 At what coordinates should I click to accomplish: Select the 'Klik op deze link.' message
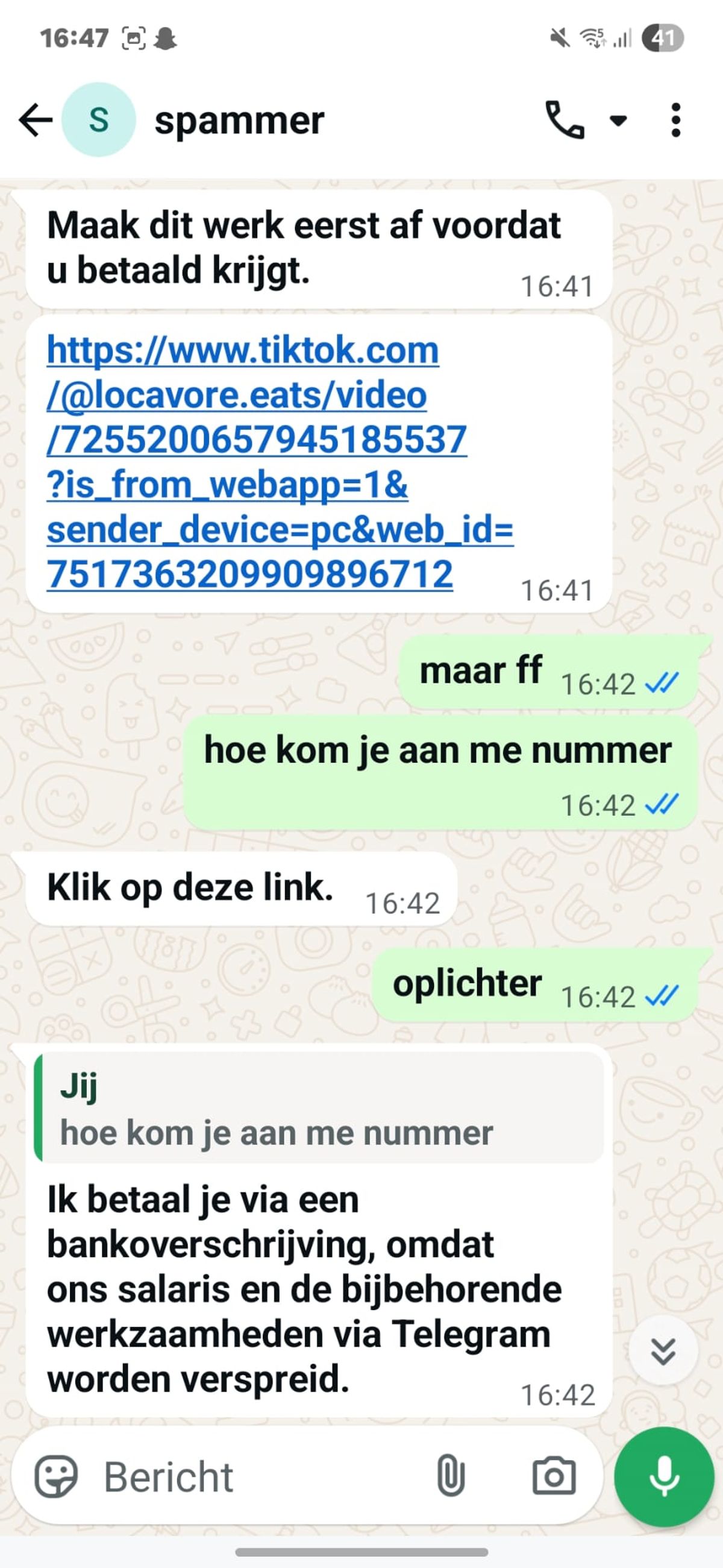pyautogui.click(x=241, y=889)
